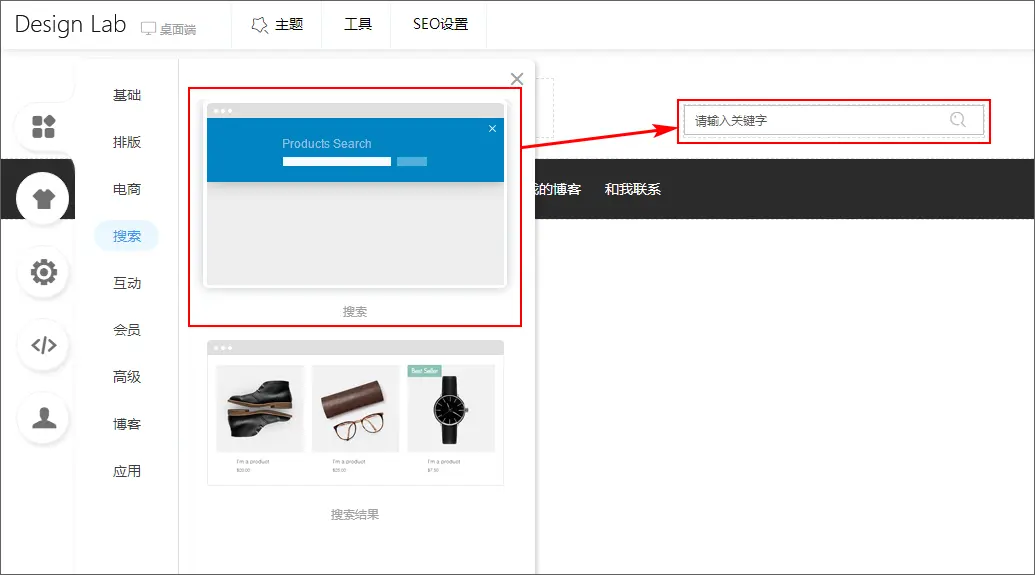Click the magnifier icon in search box
1035x575 pixels.
[x=957, y=120]
